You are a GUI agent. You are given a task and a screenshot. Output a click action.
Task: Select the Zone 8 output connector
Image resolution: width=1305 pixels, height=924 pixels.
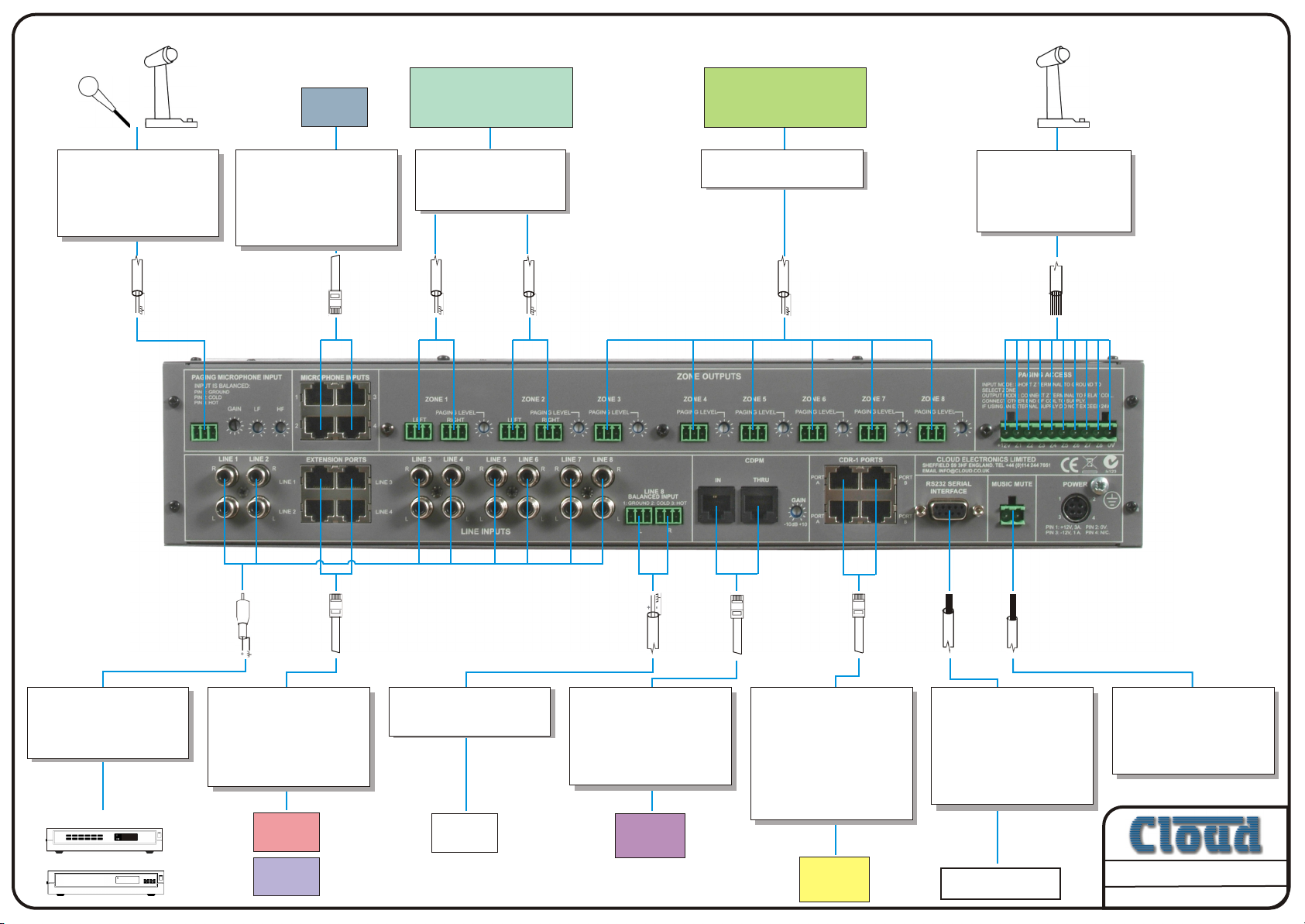tap(932, 431)
